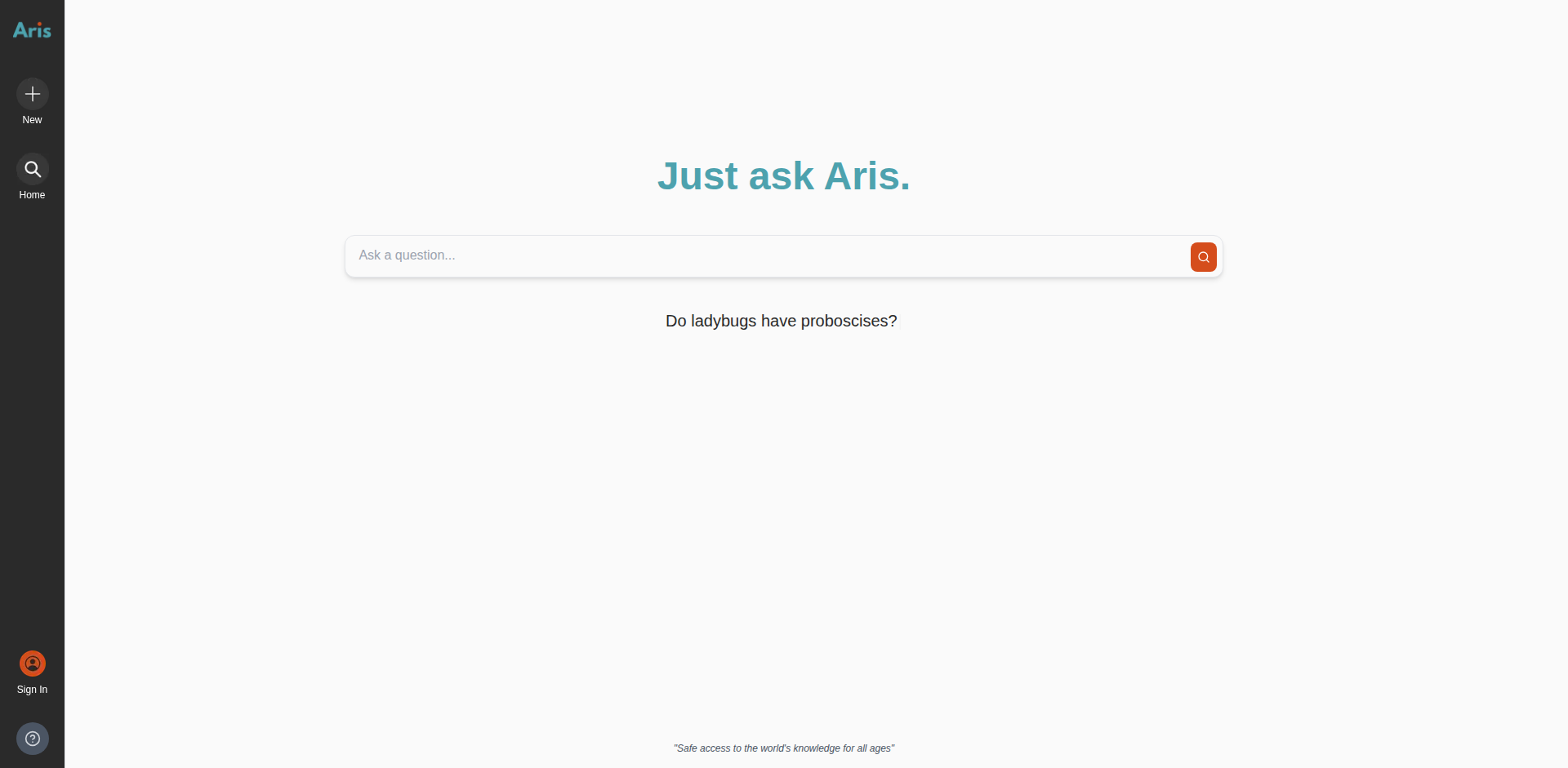Click the 'Safe access to the world's knowledge' tagline
Screen dimensions: 1568x768
(784, 748)
